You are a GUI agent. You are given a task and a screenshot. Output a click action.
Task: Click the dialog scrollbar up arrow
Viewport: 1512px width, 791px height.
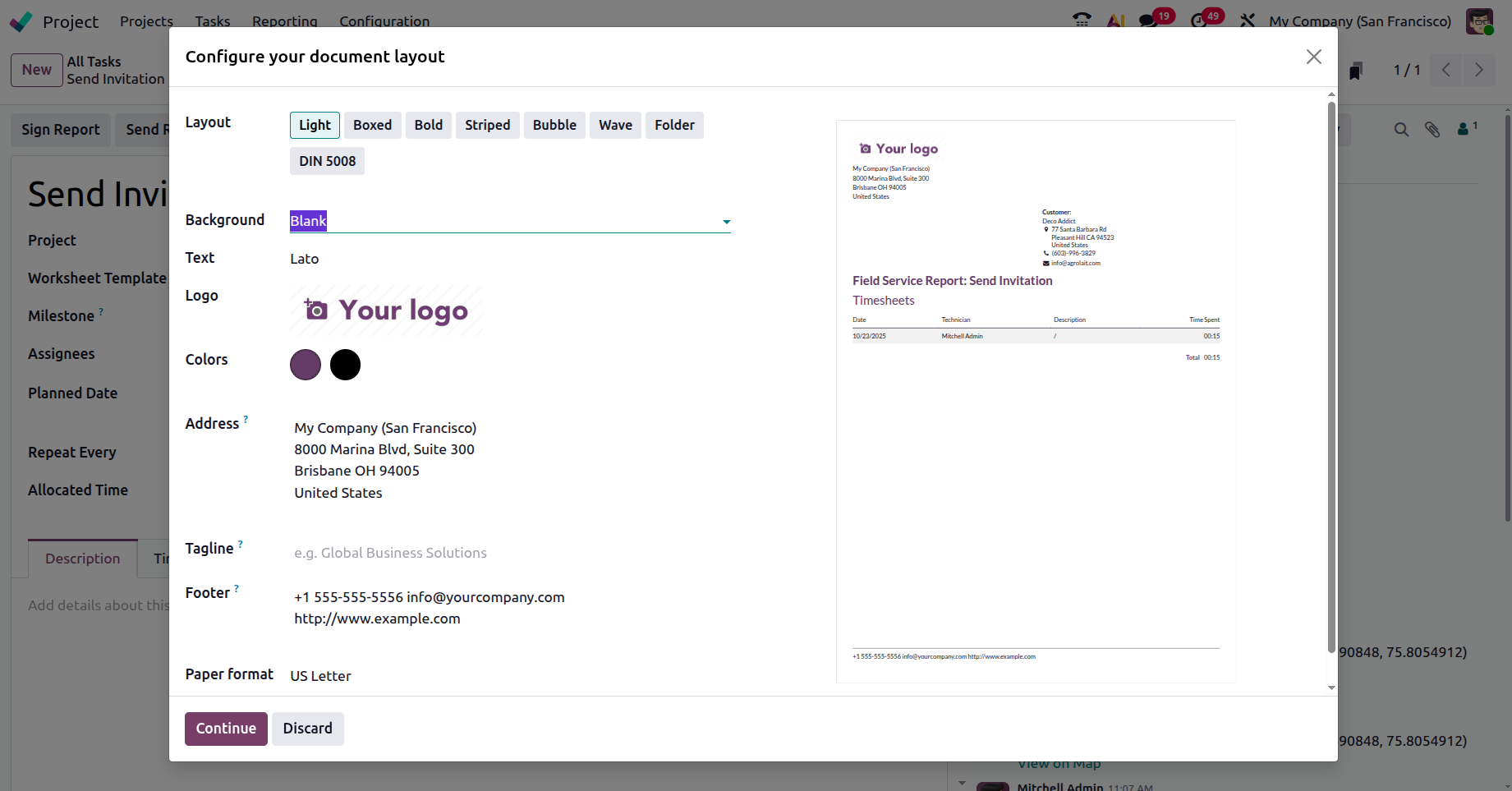click(x=1331, y=94)
